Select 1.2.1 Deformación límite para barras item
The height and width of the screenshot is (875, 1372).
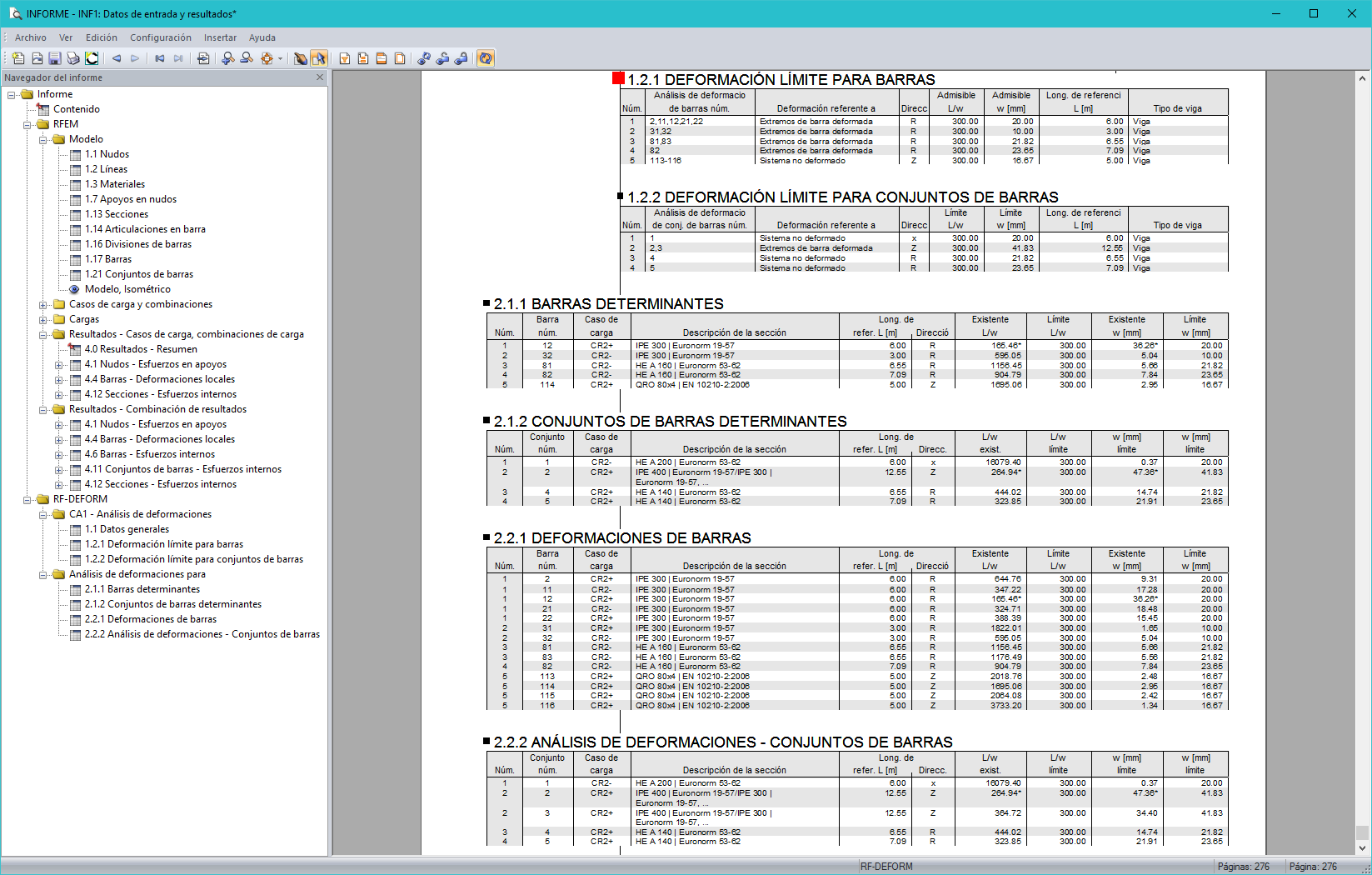tap(164, 544)
